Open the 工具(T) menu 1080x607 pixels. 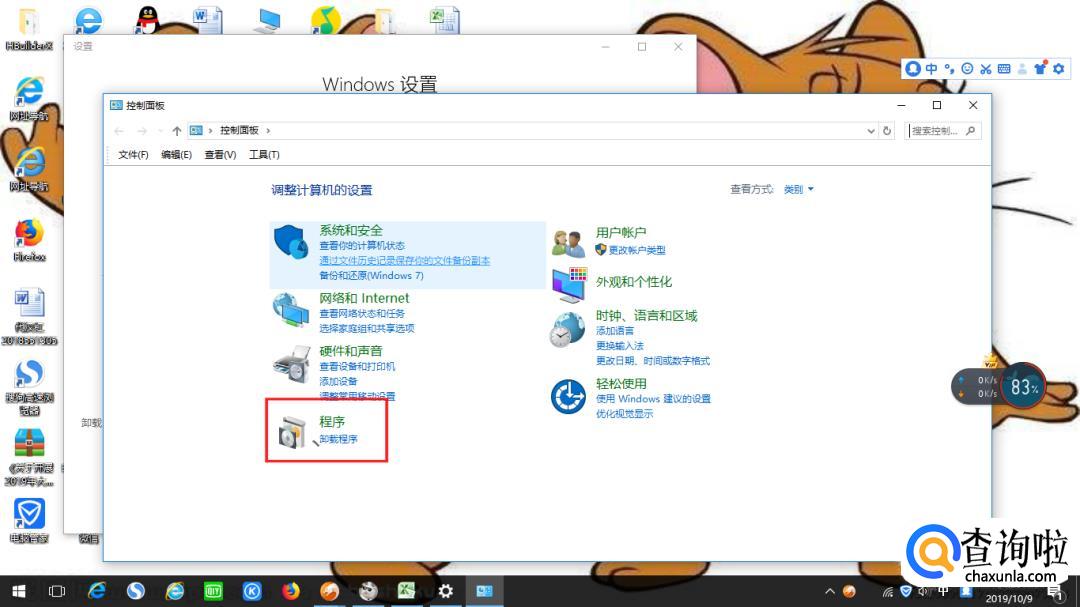tap(264, 155)
